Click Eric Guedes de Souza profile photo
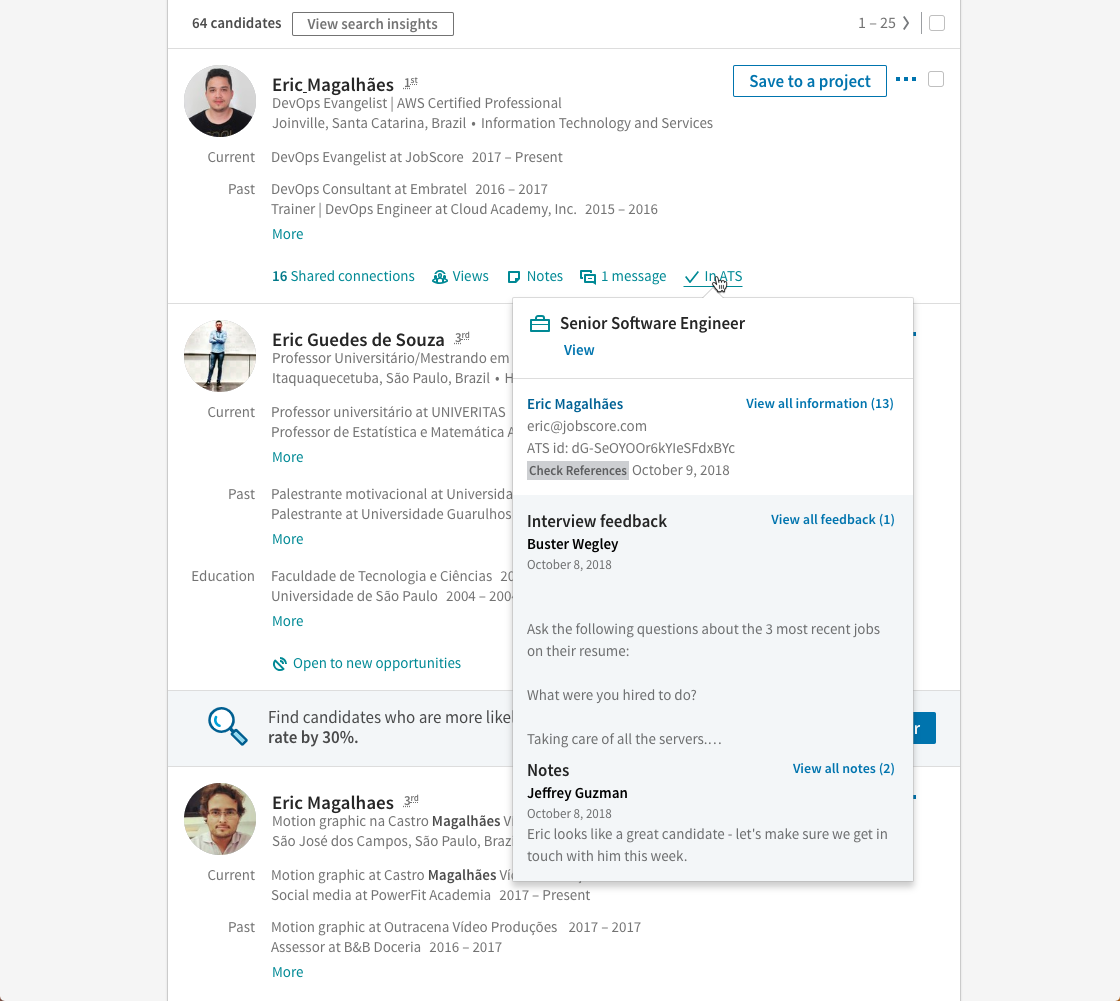1120x1001 pixels. tap(220, 356)
